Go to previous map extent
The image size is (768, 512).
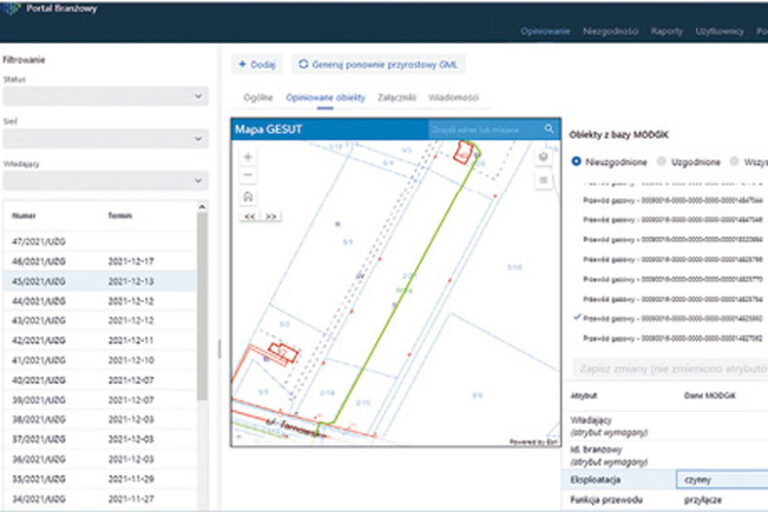click(250, 216)
